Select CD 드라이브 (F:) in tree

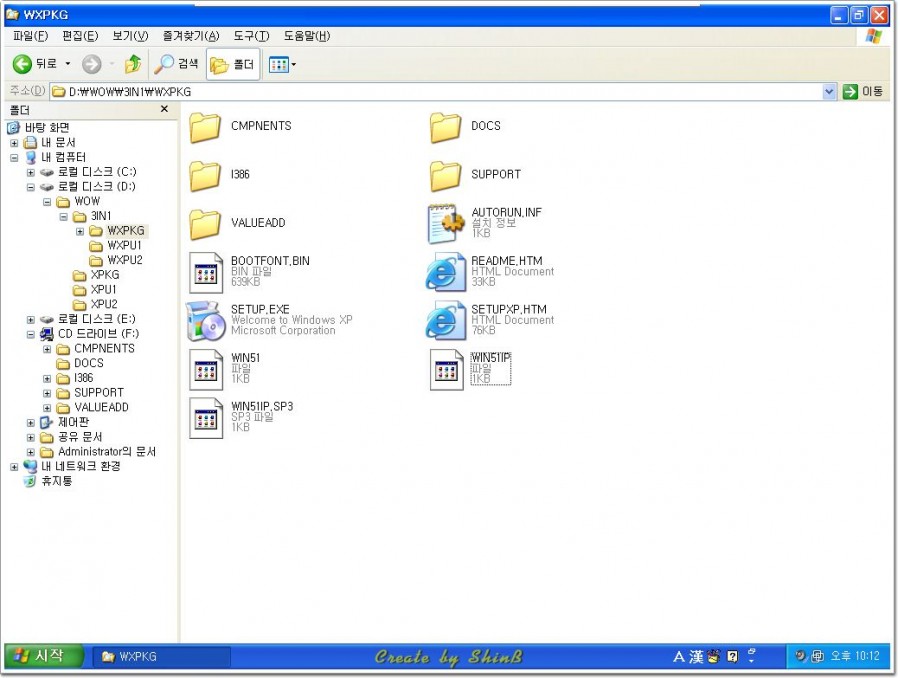(x=98, y=334)
